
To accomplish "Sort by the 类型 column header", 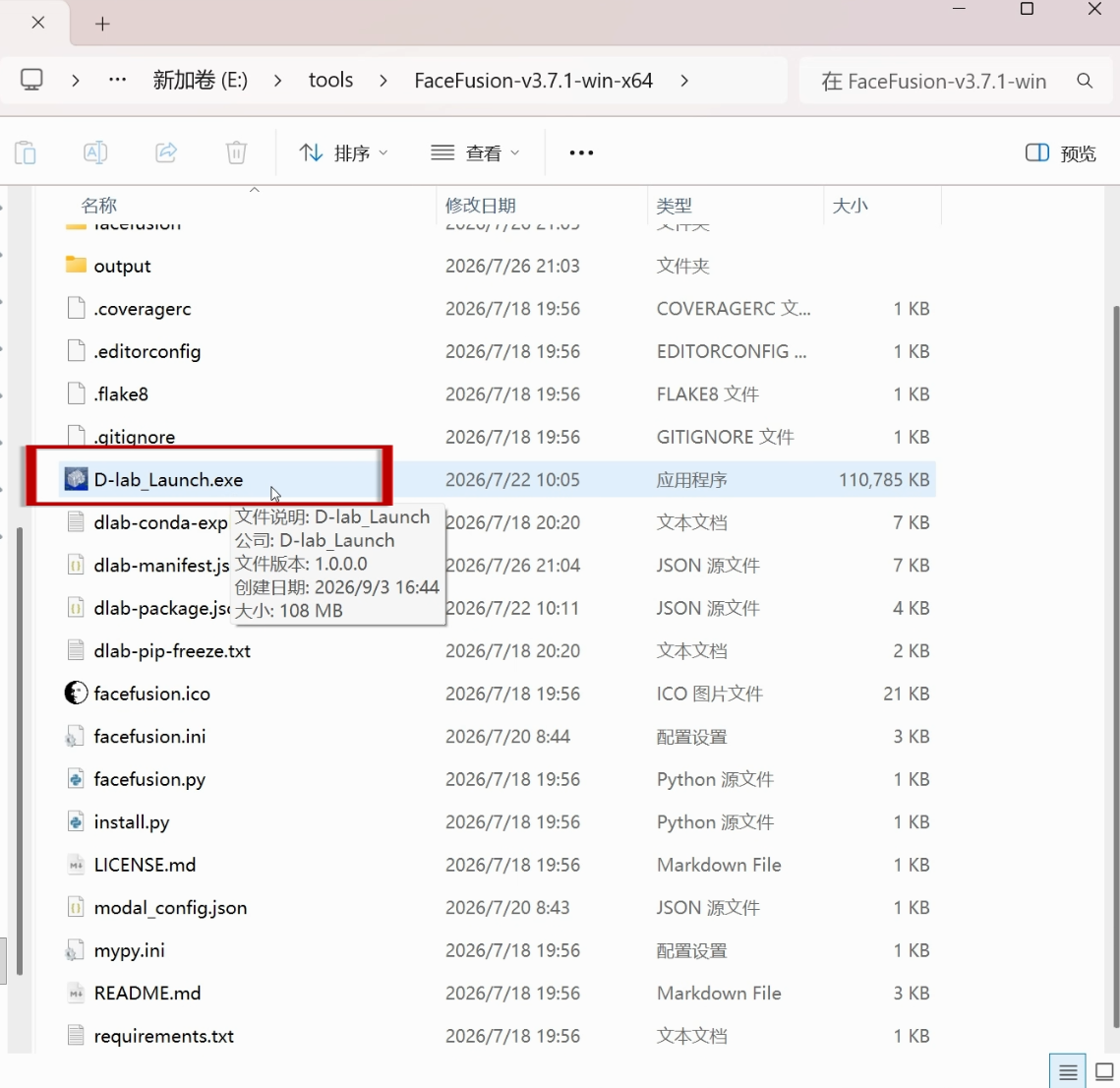I will [675, 206].
